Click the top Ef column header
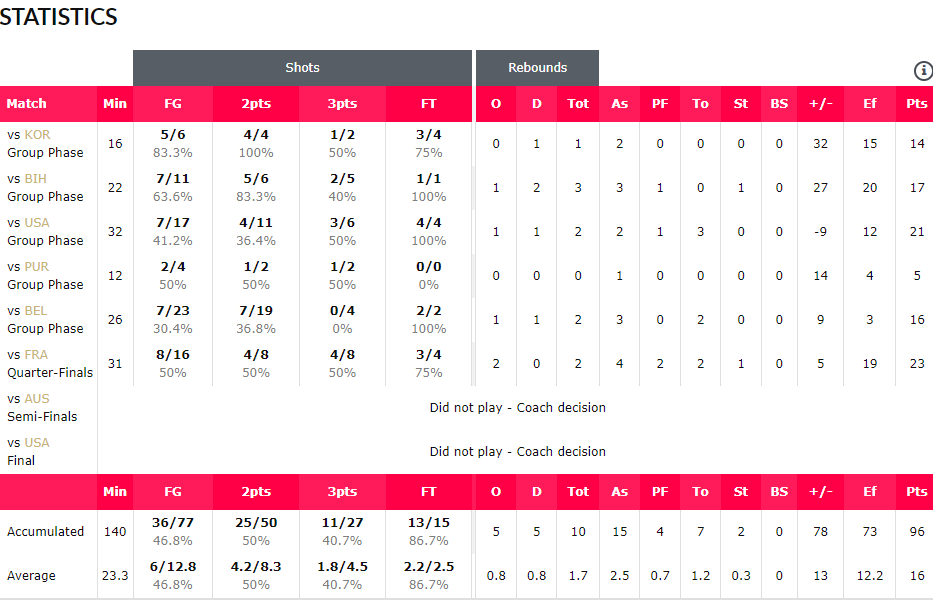 870,104
